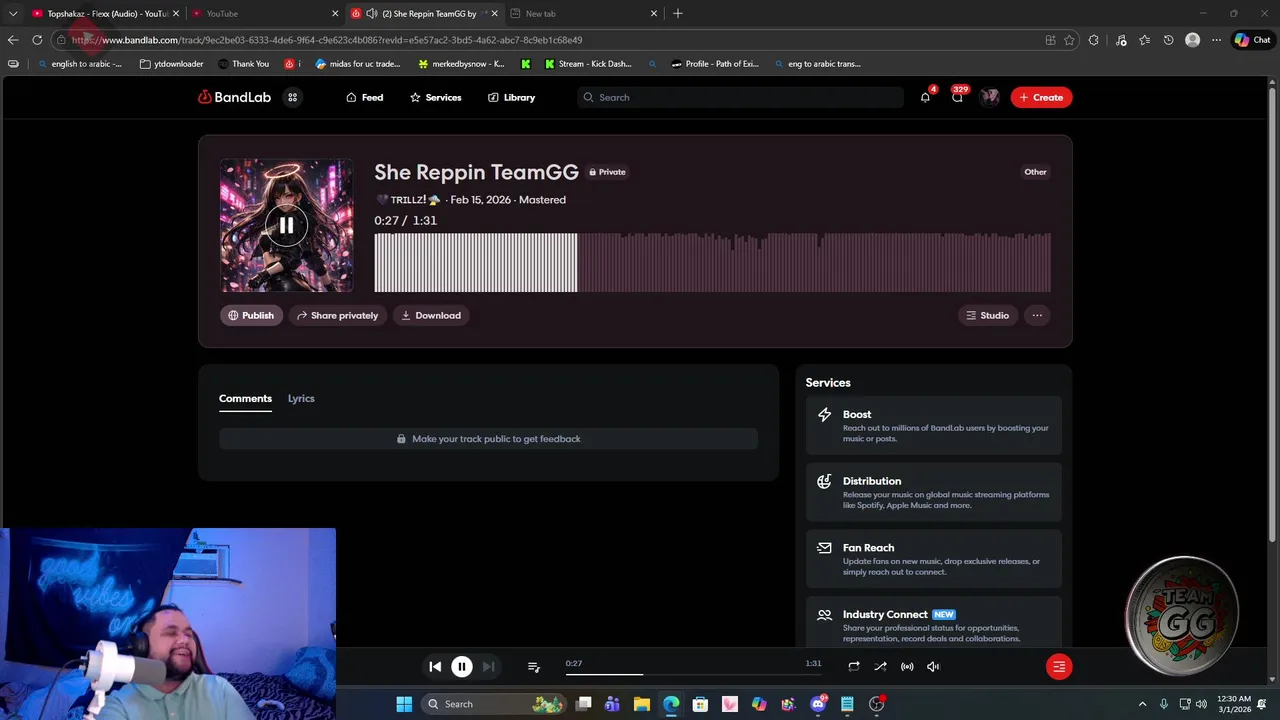Open the Fan Reach service
This screenshot has height=720, width=1280.
pyautogui.click(x=933, y=559)
